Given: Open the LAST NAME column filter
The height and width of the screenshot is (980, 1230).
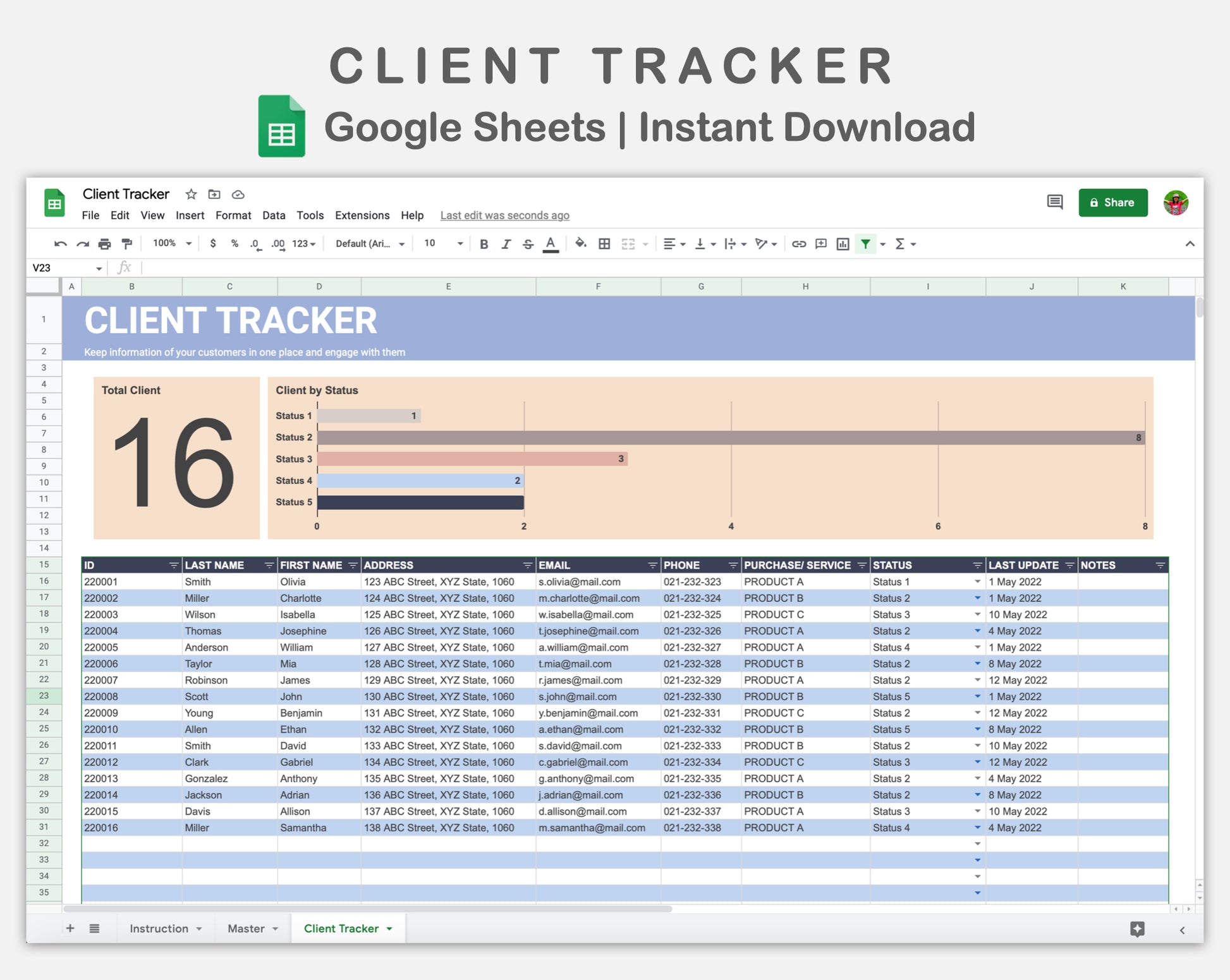Looking at the screenshot, I should (269, 565).
